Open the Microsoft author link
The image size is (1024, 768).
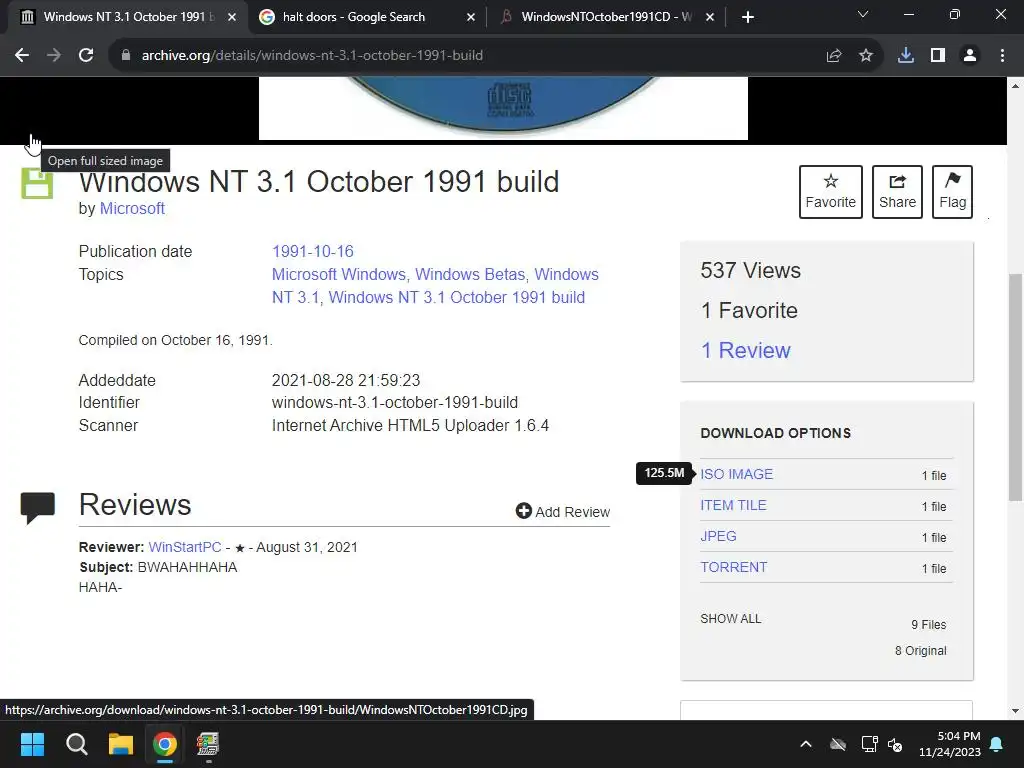[x=132, y=208]
